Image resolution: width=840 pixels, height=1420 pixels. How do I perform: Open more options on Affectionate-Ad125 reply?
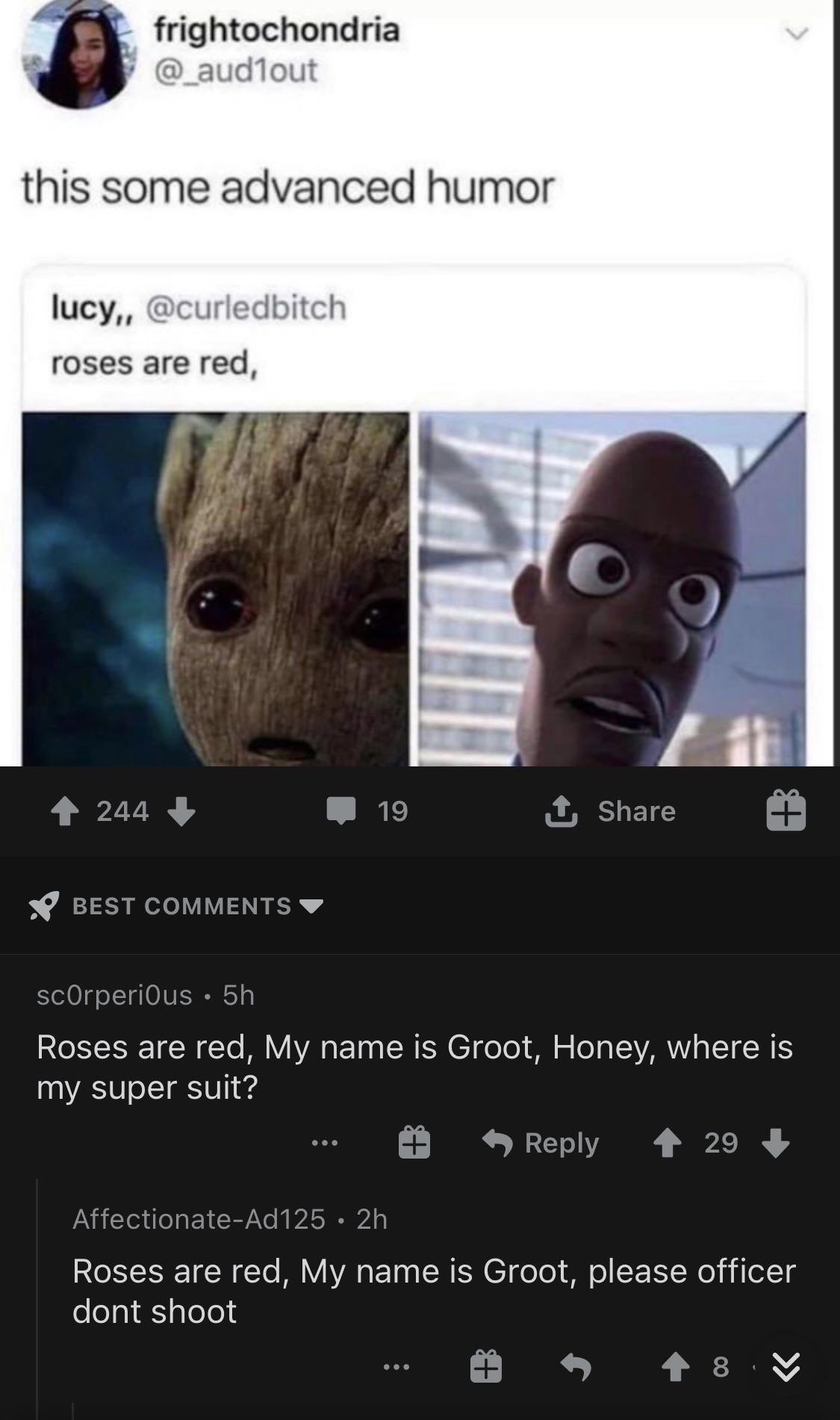[396, 1368]
